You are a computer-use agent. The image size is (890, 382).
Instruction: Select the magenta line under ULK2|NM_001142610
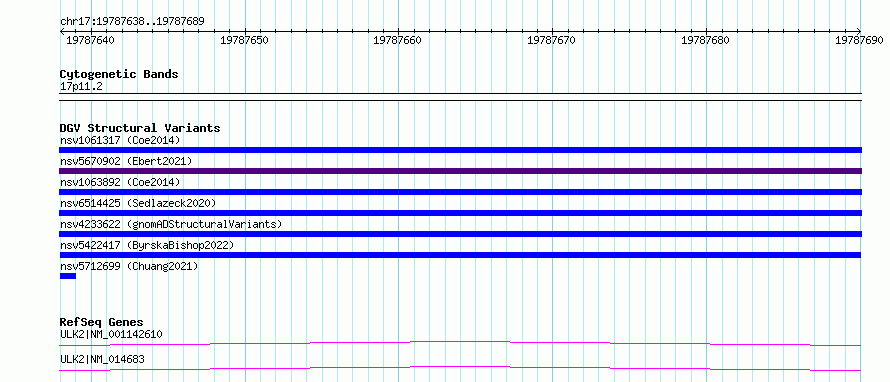click(x=460, y=343)
